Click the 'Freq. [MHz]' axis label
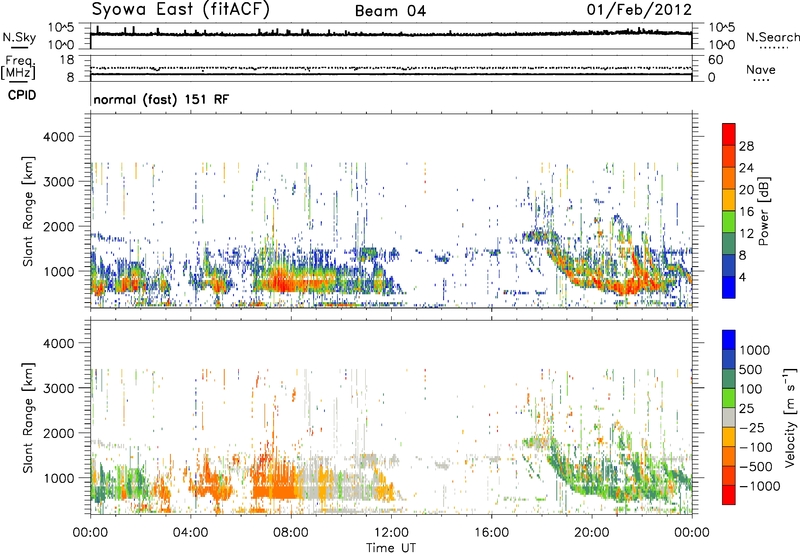Screen dimensions: 800x554 18,68
